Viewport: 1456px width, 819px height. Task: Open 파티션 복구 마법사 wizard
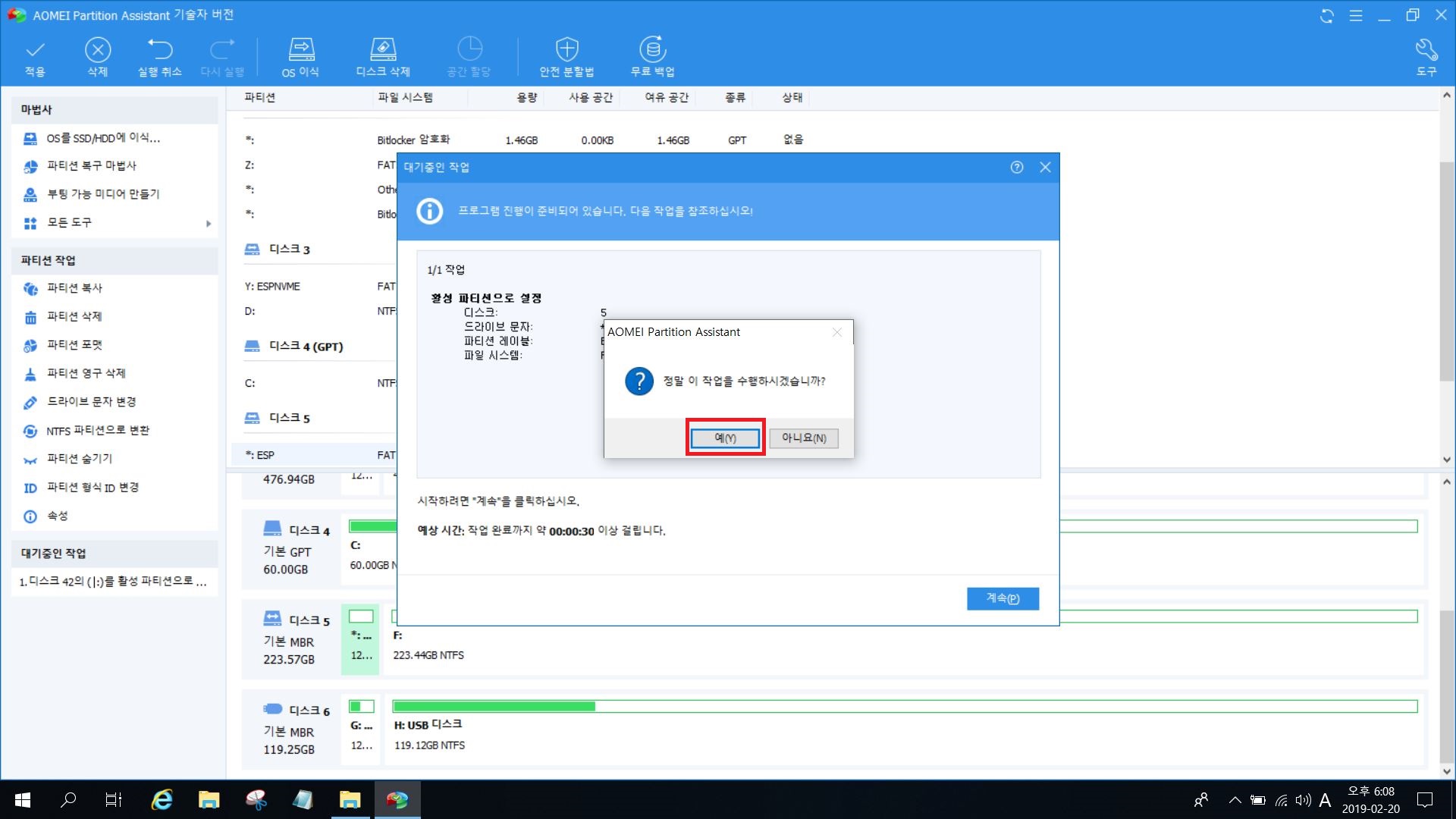click(x=91, y=165)
